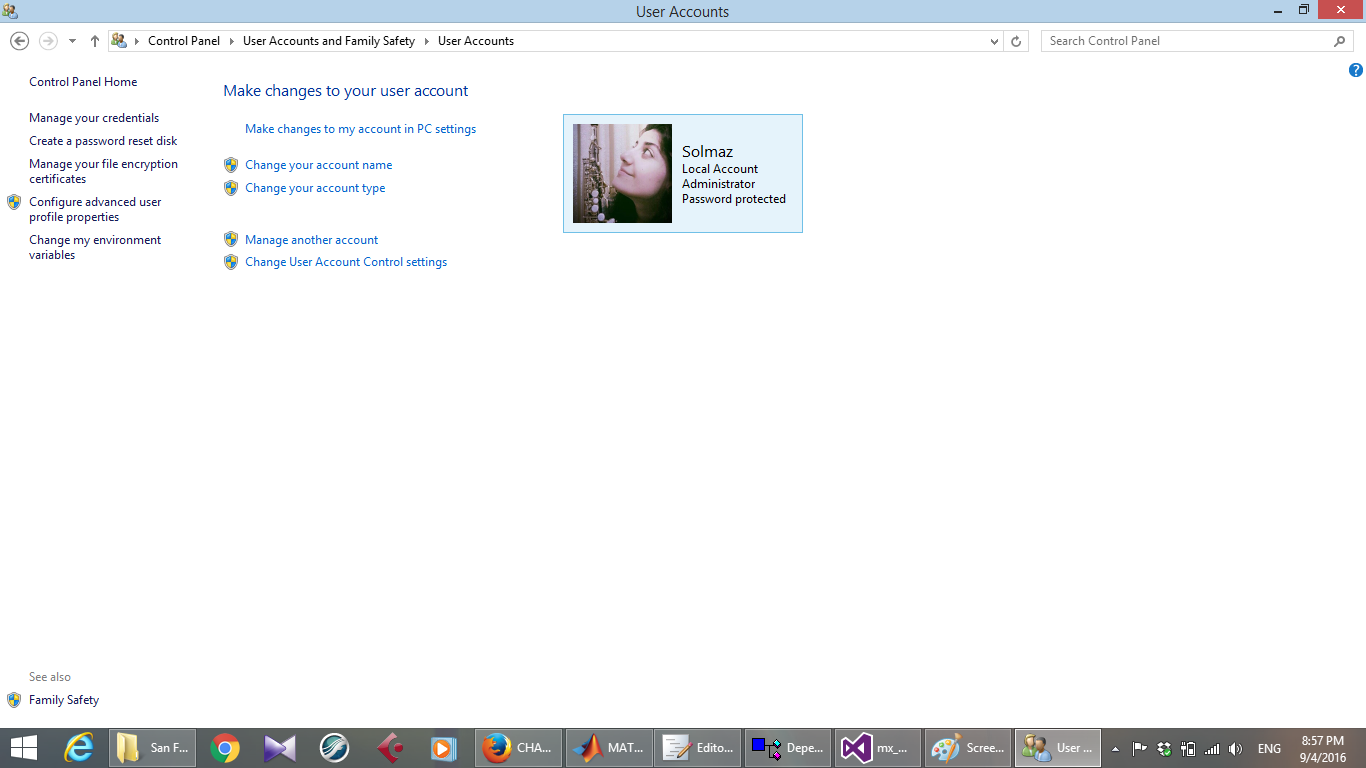This screenshot has height=768, width=1366.
Task: Open the purple Visual Studio pinned taskbar icon
Action: [280, 748]
